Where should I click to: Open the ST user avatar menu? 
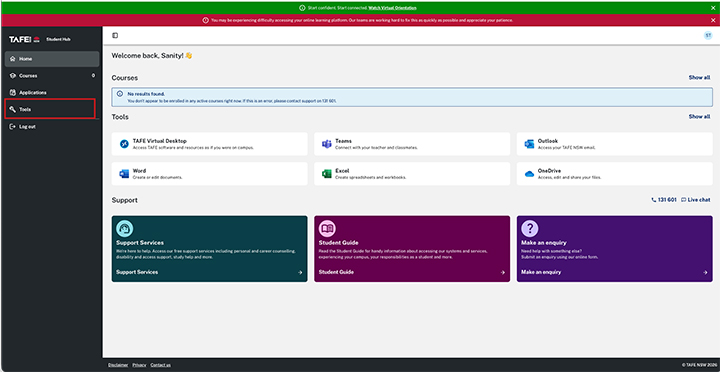pyautogui.click(x=708, y=35)
